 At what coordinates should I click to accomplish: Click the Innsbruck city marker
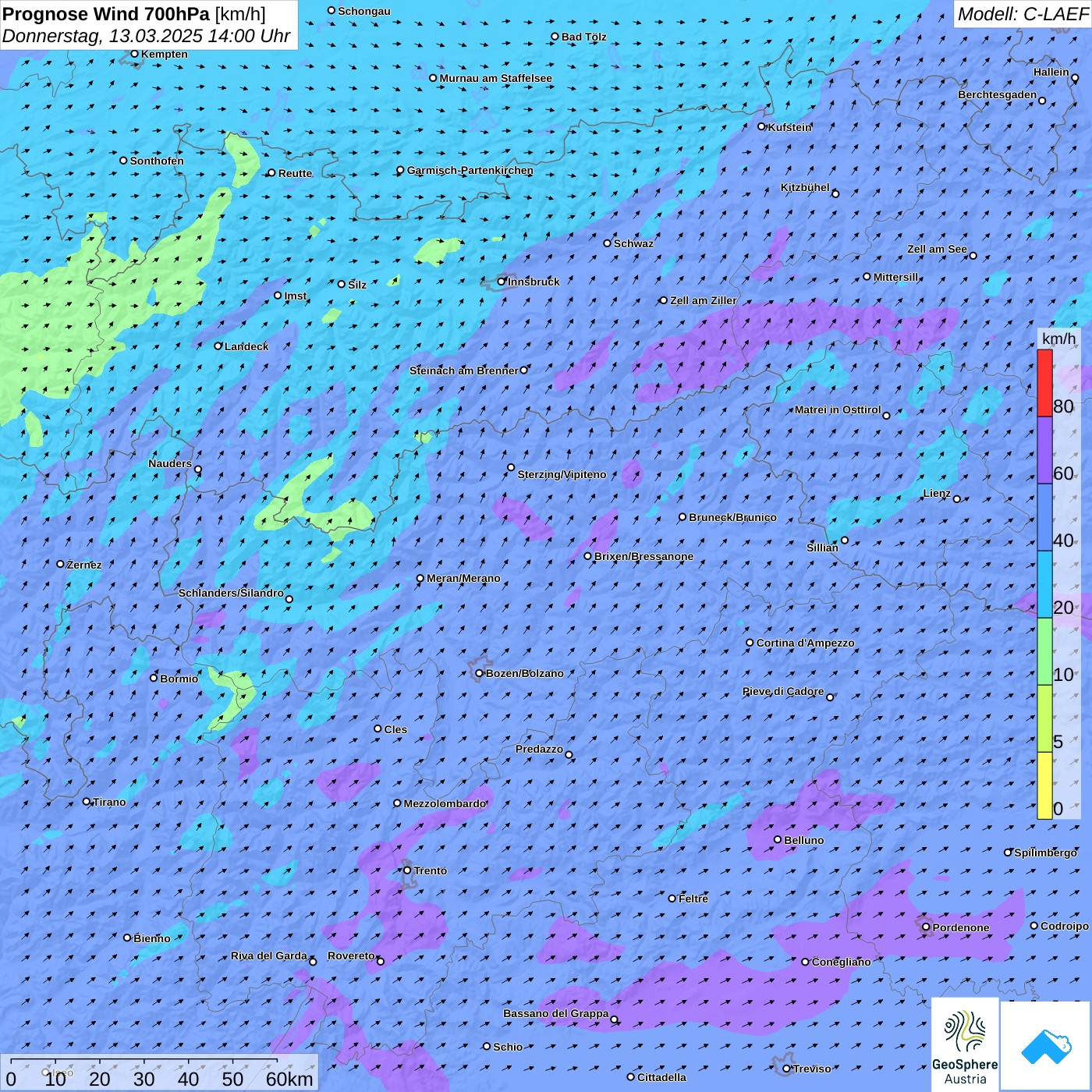[502, 282]
